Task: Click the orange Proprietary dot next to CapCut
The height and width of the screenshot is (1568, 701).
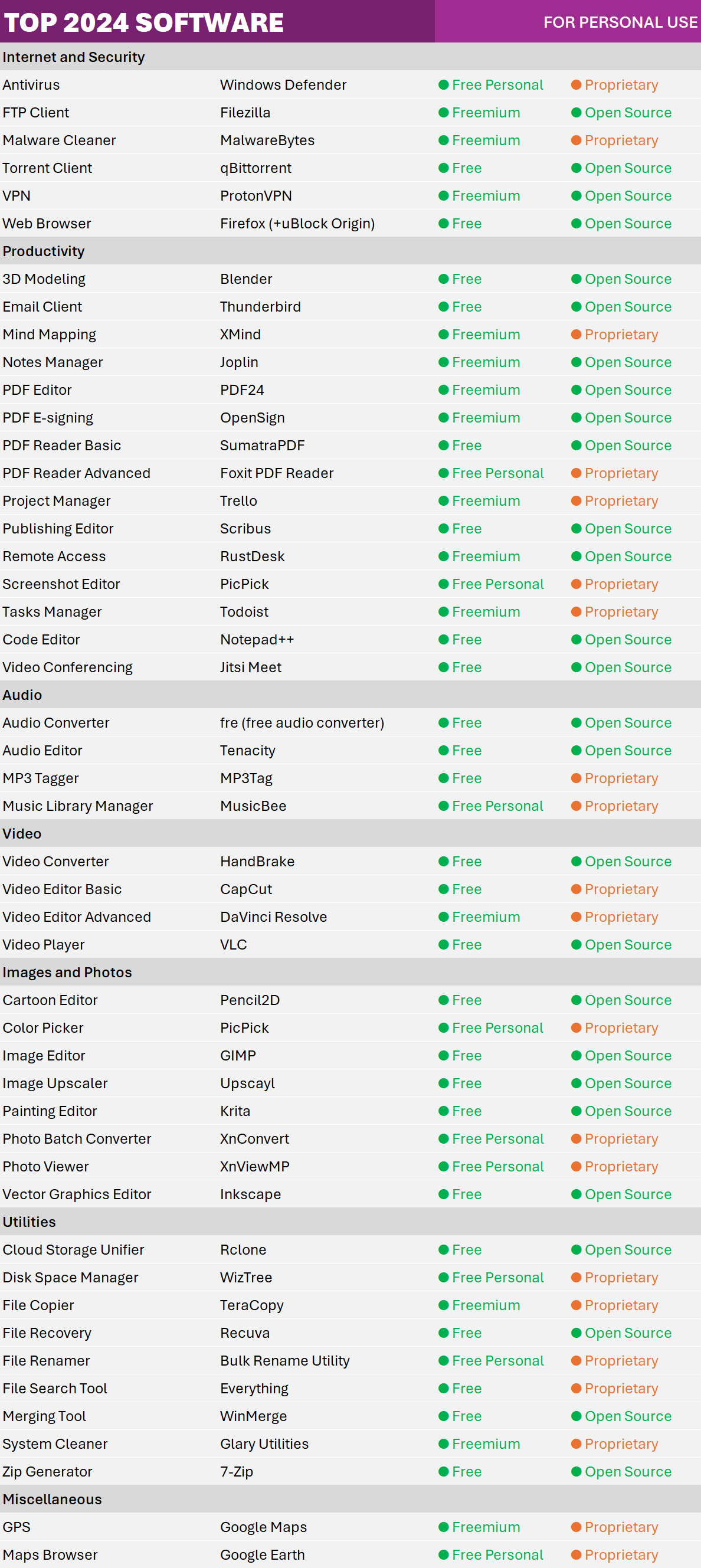Action: [x=576, y=889]
